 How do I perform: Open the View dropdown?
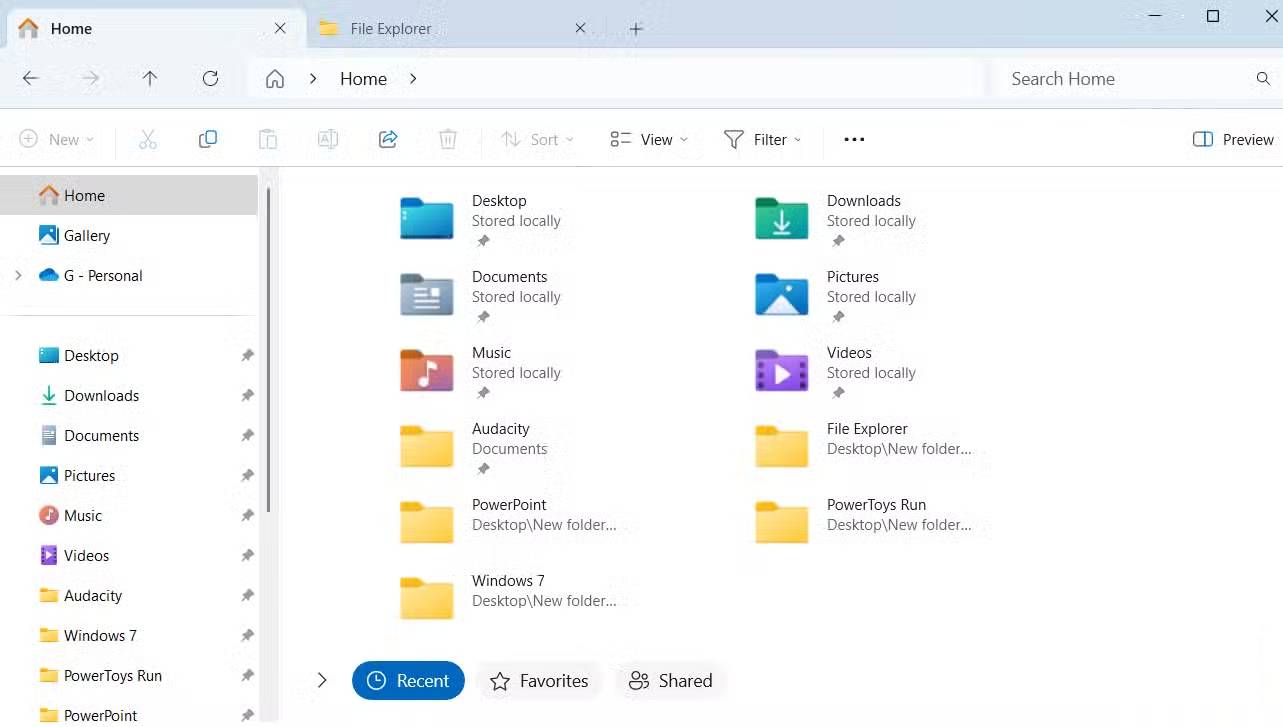649,140
